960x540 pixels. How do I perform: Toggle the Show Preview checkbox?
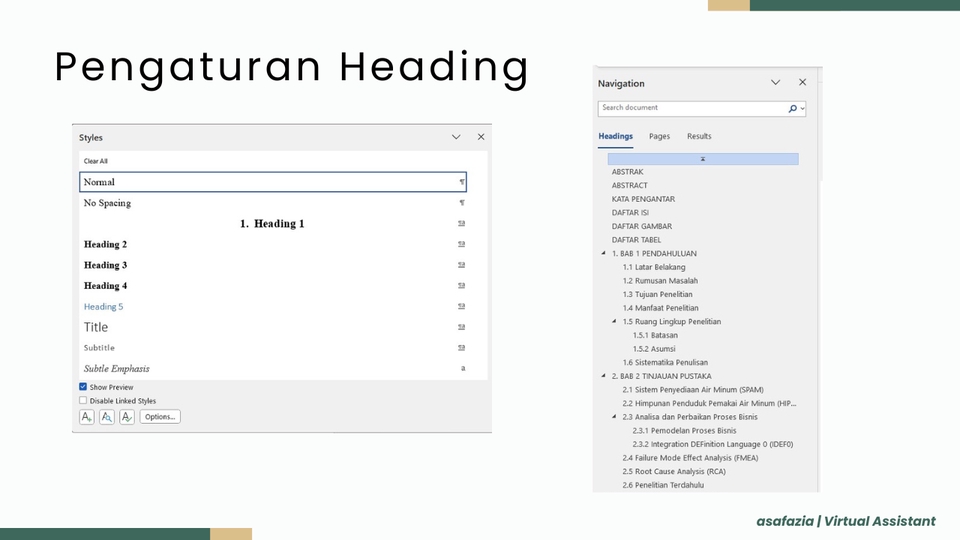click(x=83, y=387)
